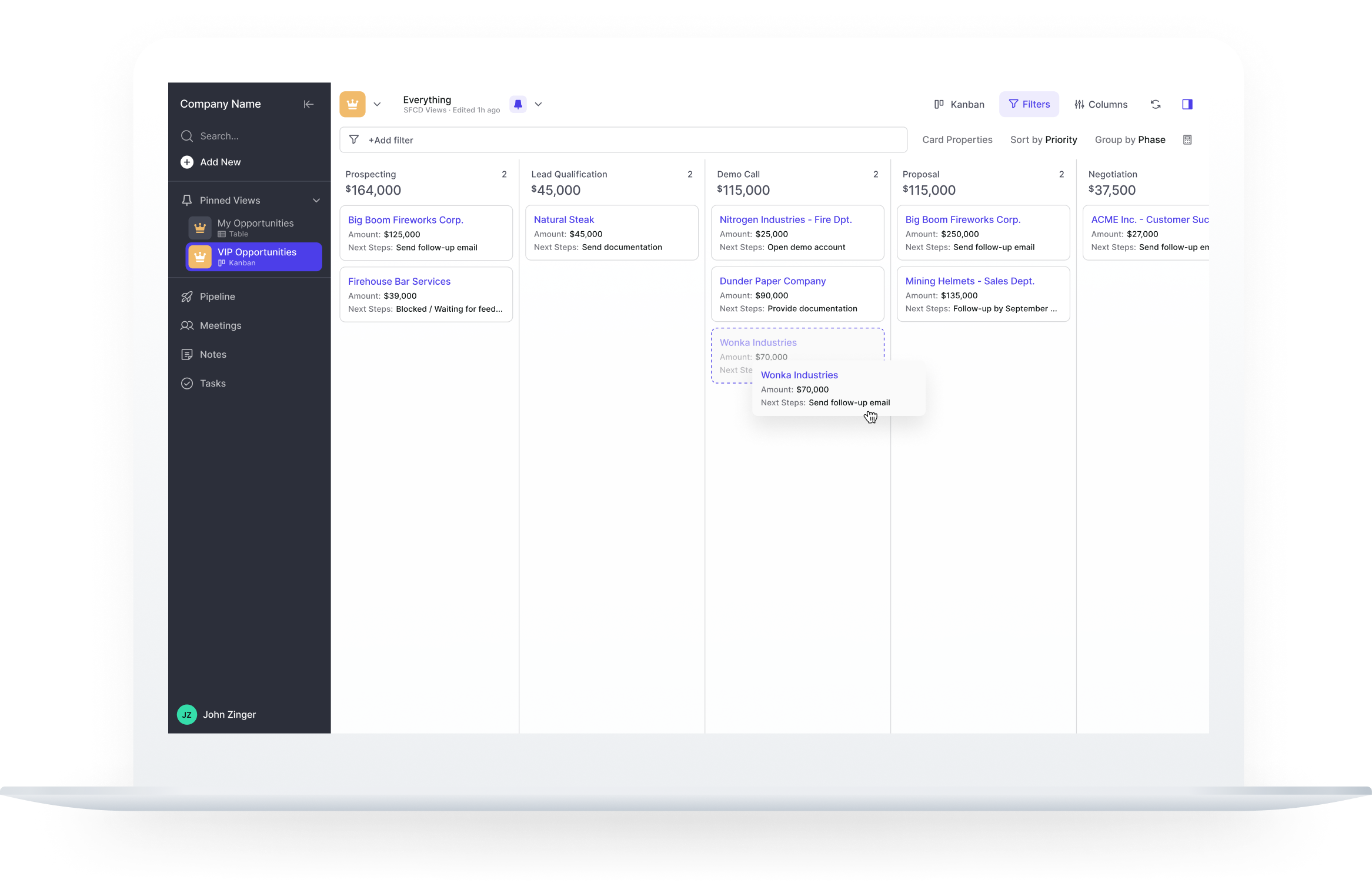This screenshot has width=1372, height=886.
Task: Open the Columns settings
Action: pos(1100,104)
